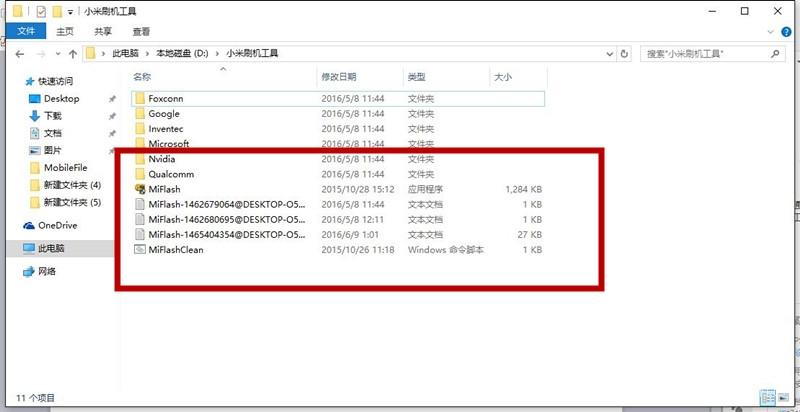Click the Qualcomm folder icon

pos(140,174)
